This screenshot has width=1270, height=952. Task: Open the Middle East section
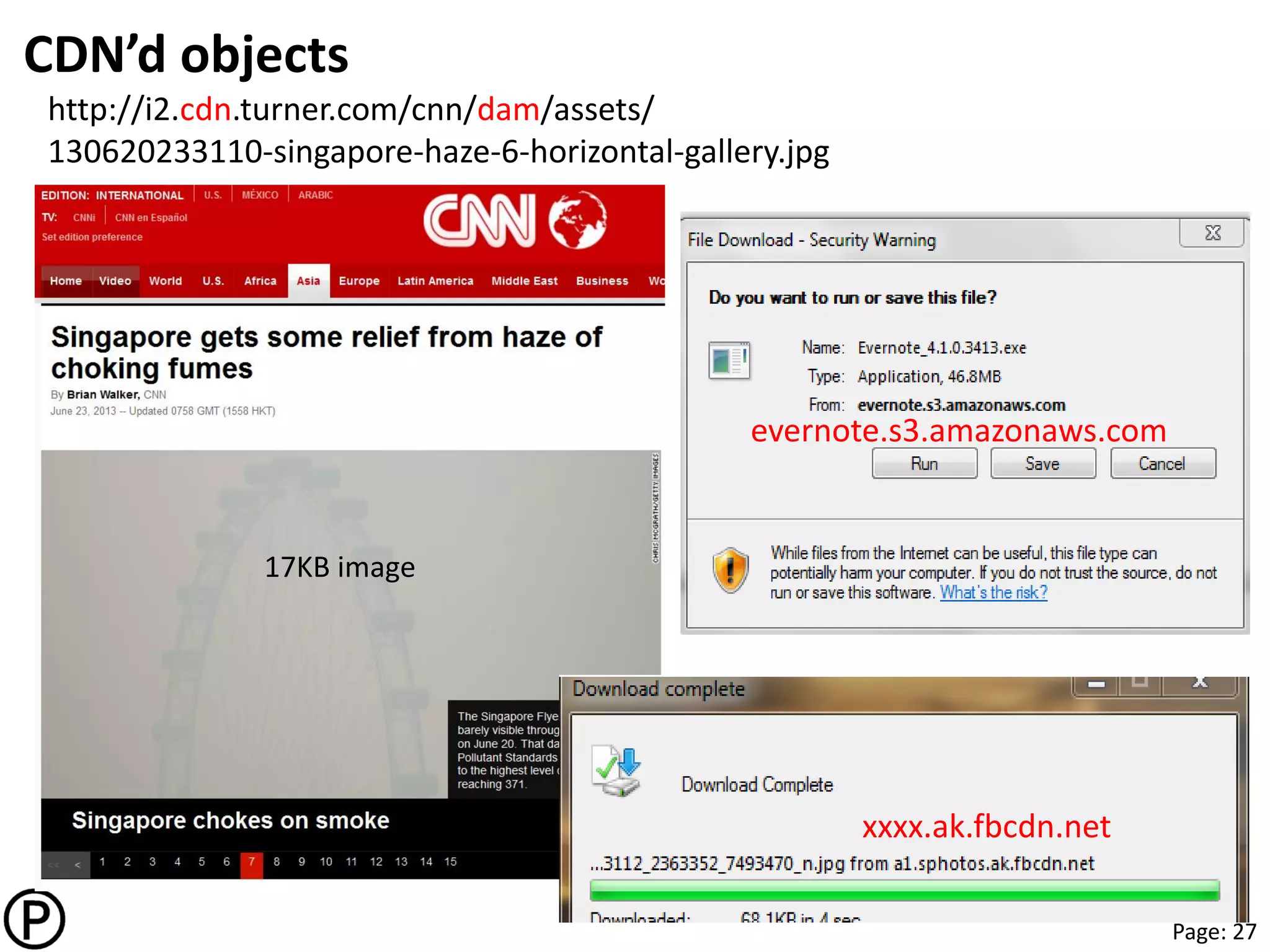click(x=525, y=281)
